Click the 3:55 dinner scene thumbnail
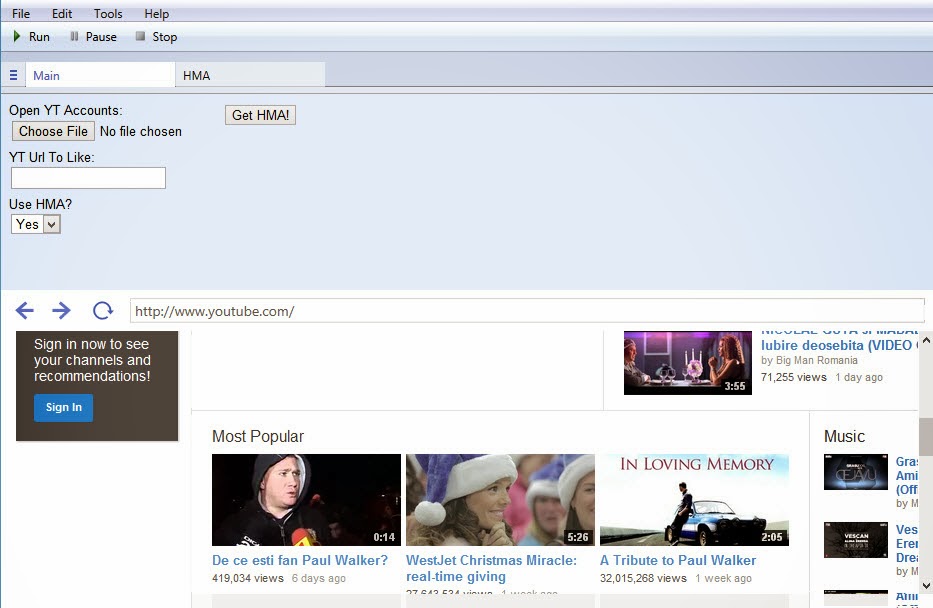 pos(688,363)
